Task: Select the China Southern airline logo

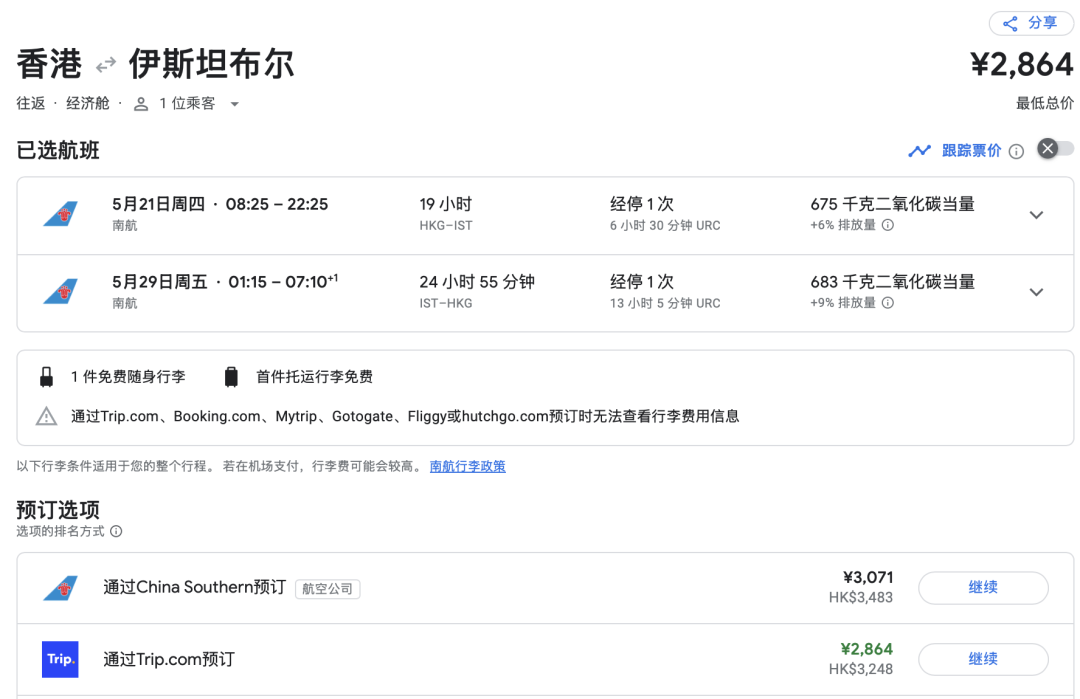Action: pyautogui.click(x=60, y=588)
